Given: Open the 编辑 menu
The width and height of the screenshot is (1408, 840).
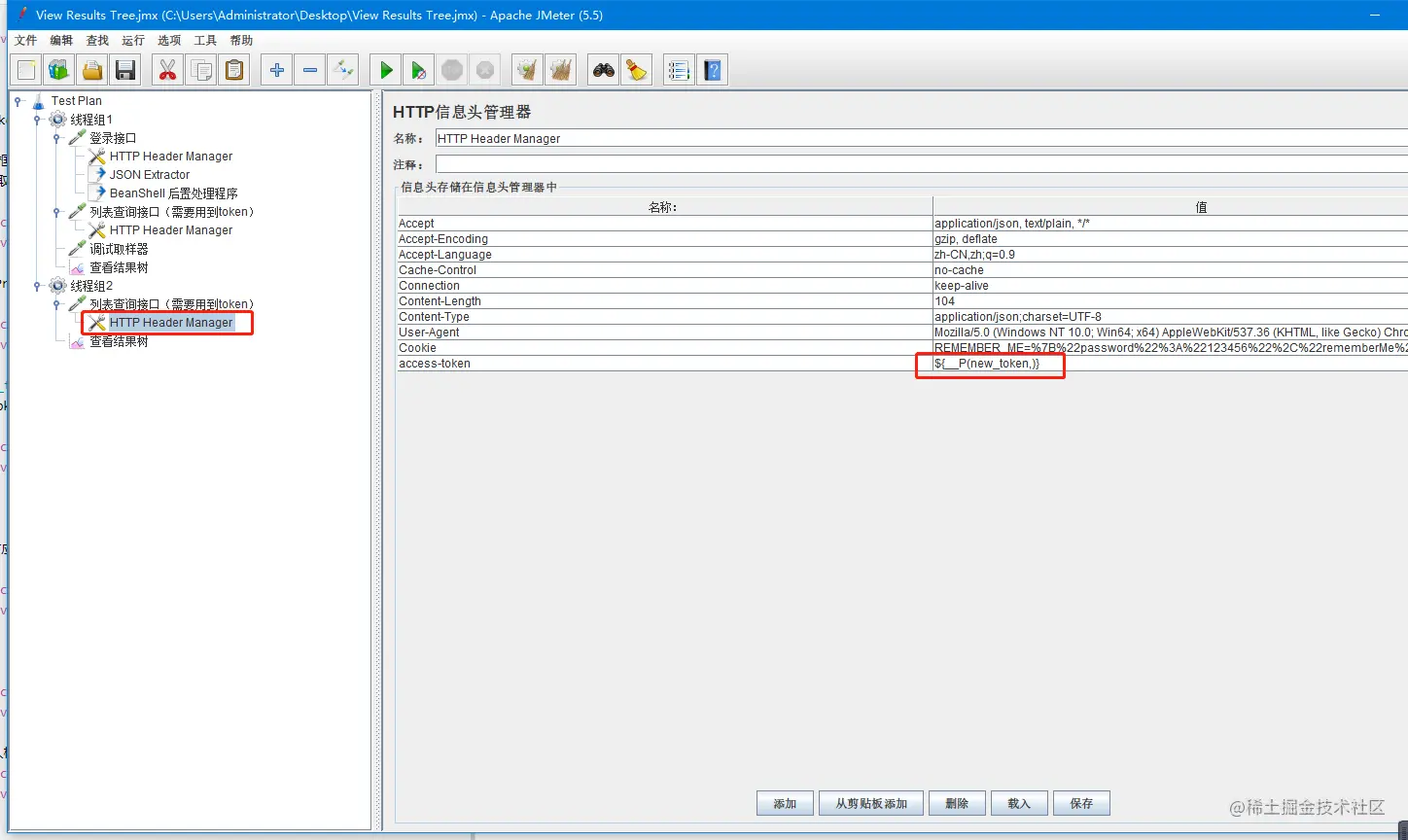Looking at the screenshot, I should point(61,41).
